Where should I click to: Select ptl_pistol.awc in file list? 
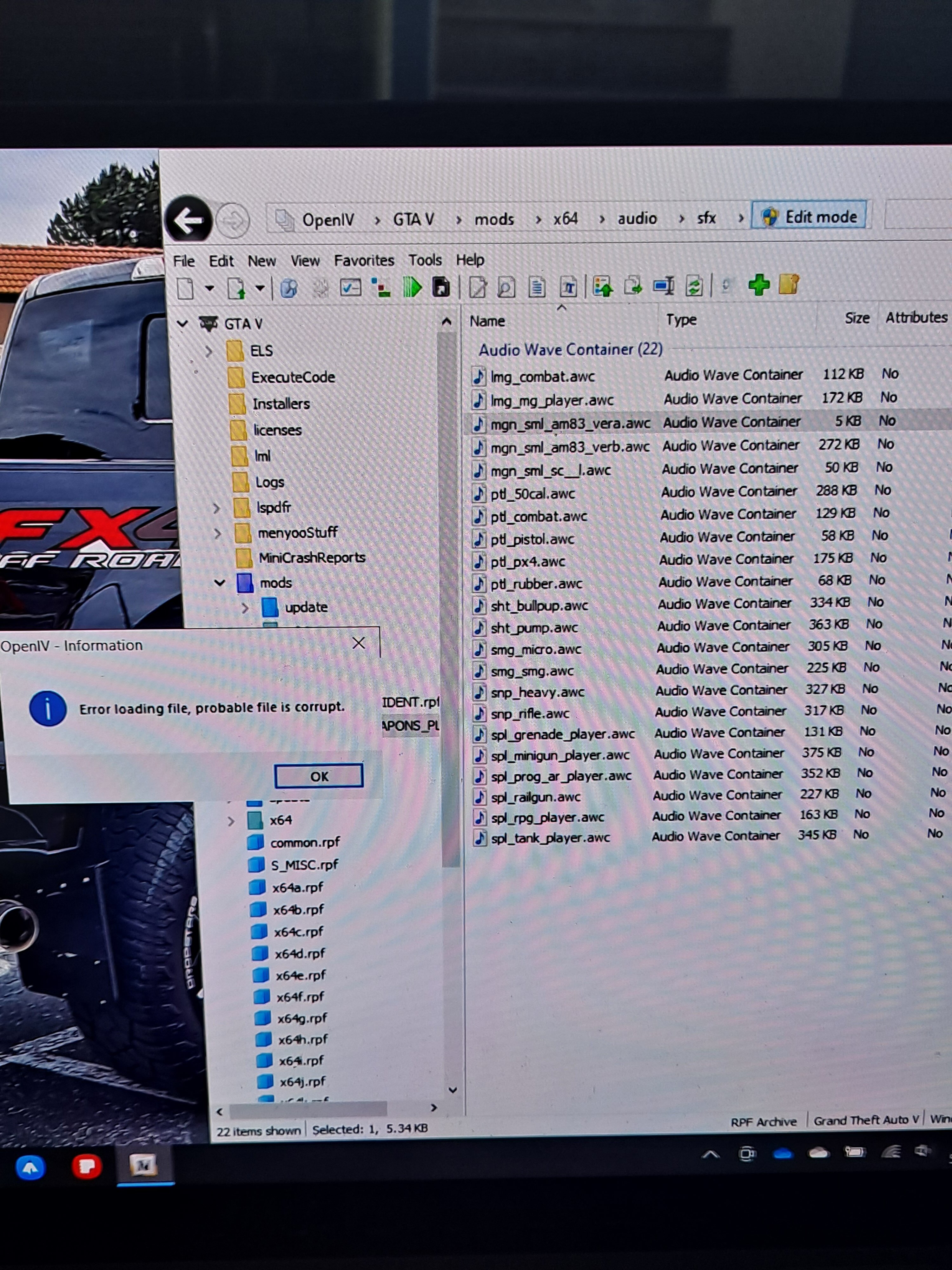coord(532,539)
